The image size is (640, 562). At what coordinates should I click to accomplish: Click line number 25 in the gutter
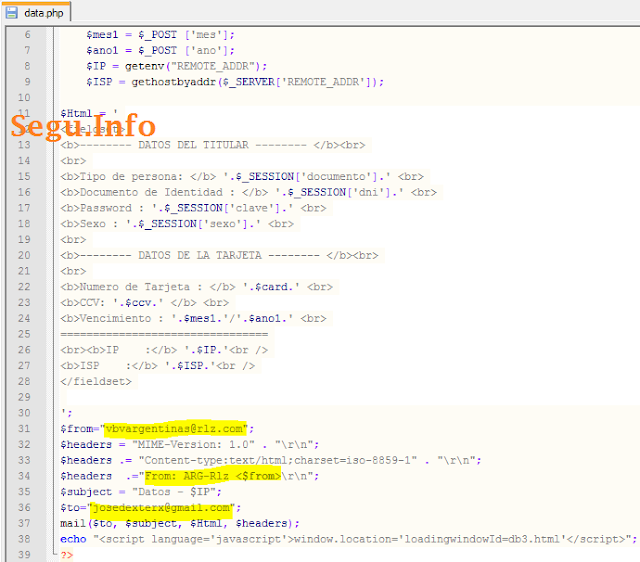point(24,334)
